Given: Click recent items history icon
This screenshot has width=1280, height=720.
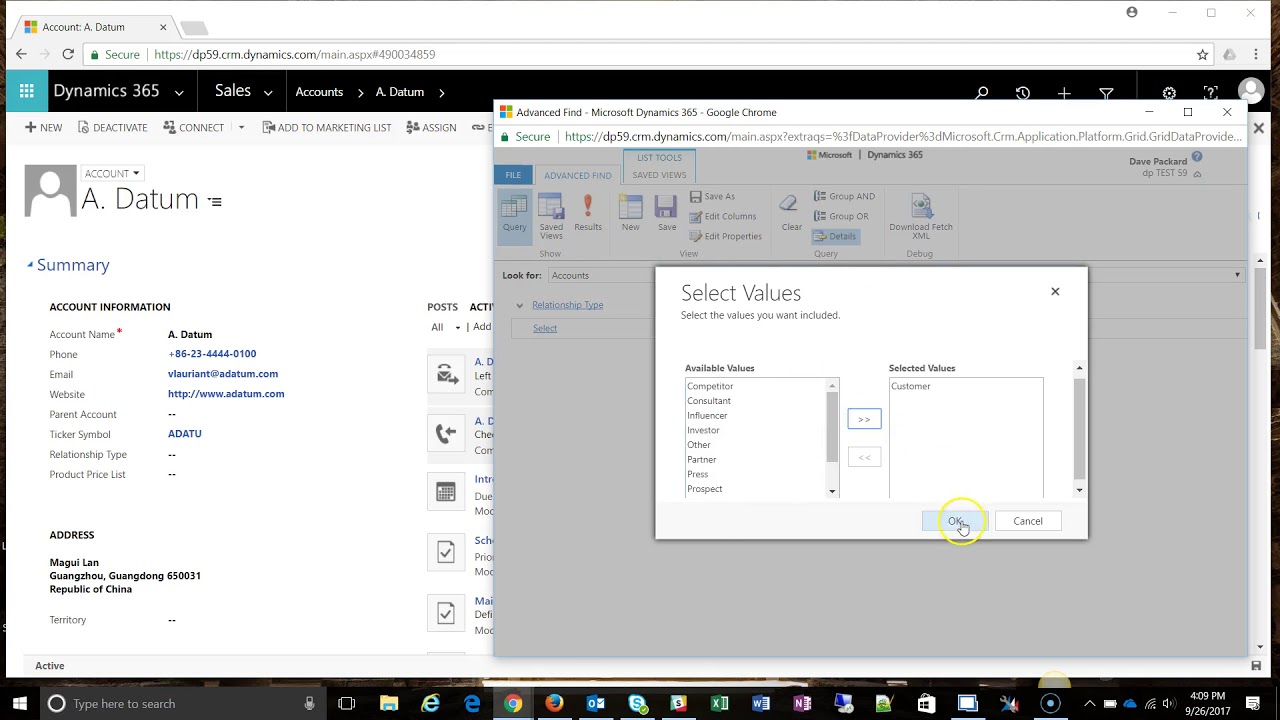Looking at the screenshot, I should 1022,93.
